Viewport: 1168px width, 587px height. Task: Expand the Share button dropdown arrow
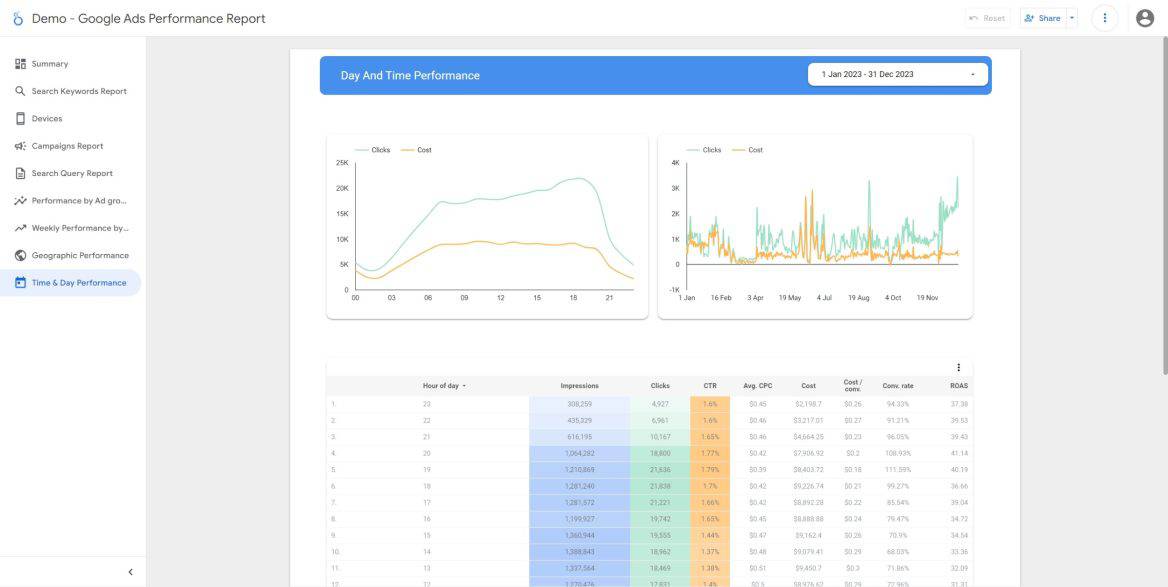point(1072,18)
